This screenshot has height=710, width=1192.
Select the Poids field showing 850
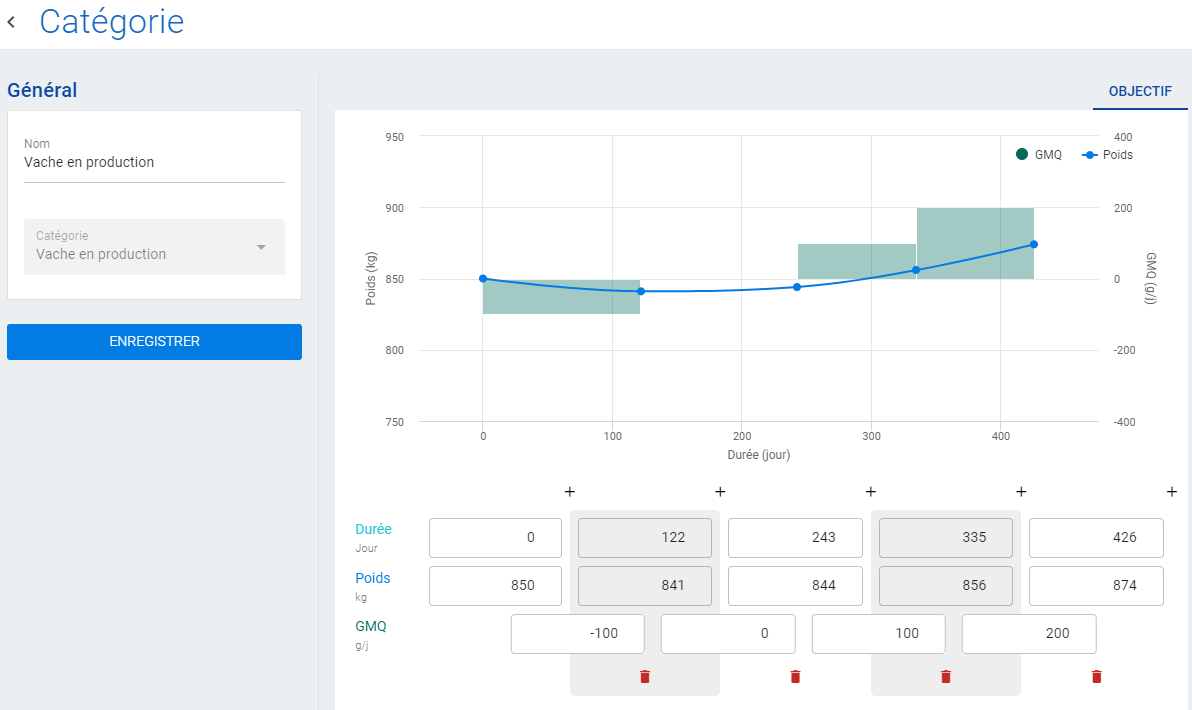pyautogui.click(x=496, y=585)
